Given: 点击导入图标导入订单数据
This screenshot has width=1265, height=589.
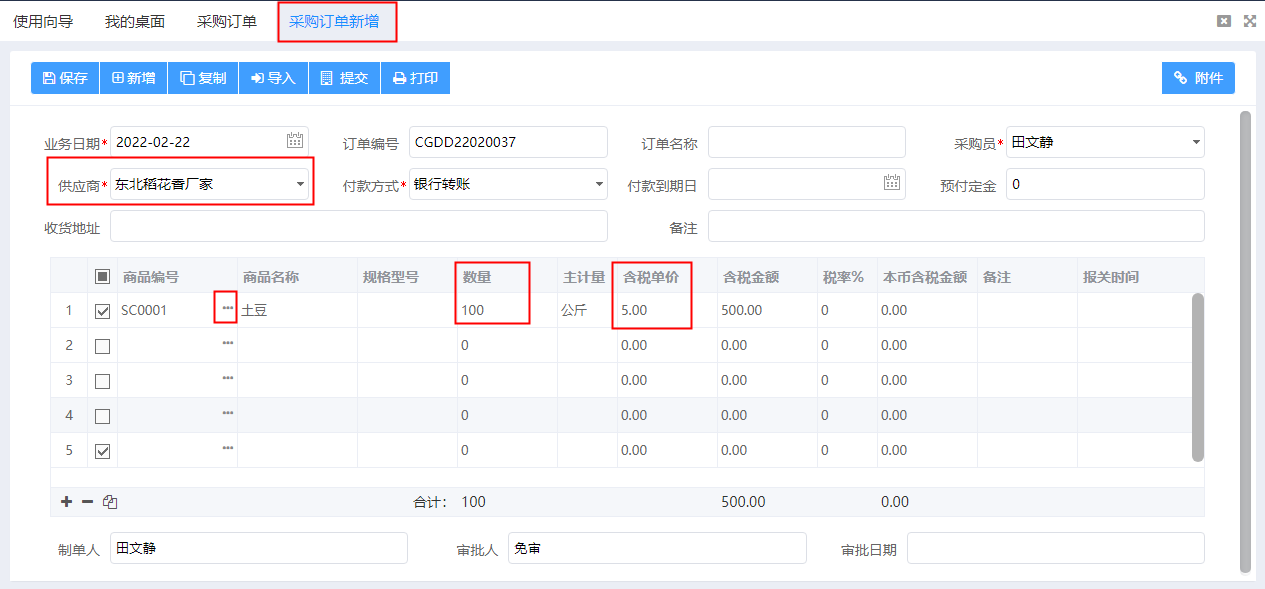Looking at the screenshot, I should [273, 77].
